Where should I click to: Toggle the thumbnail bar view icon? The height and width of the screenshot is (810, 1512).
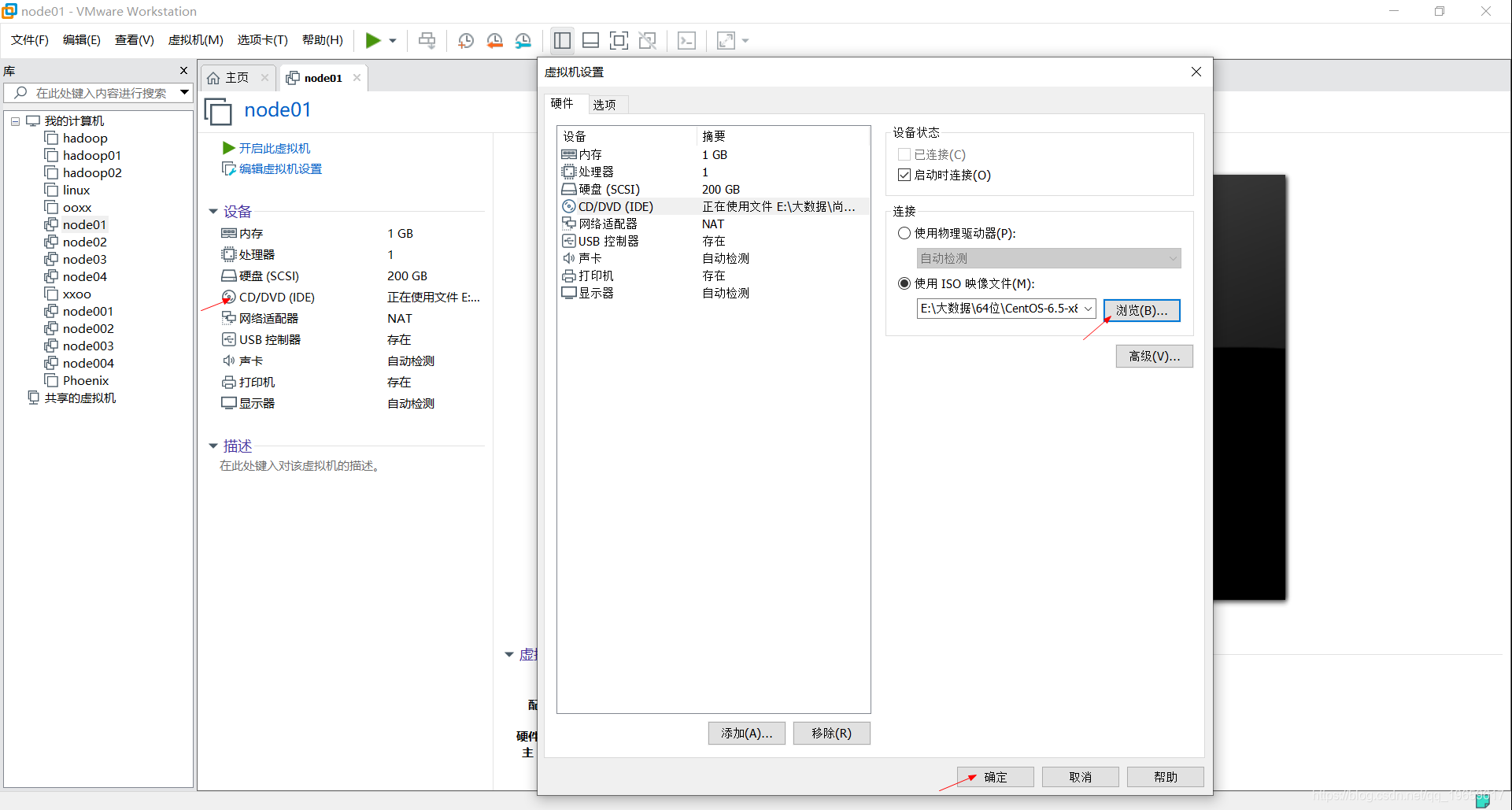(x=590, y=40)
